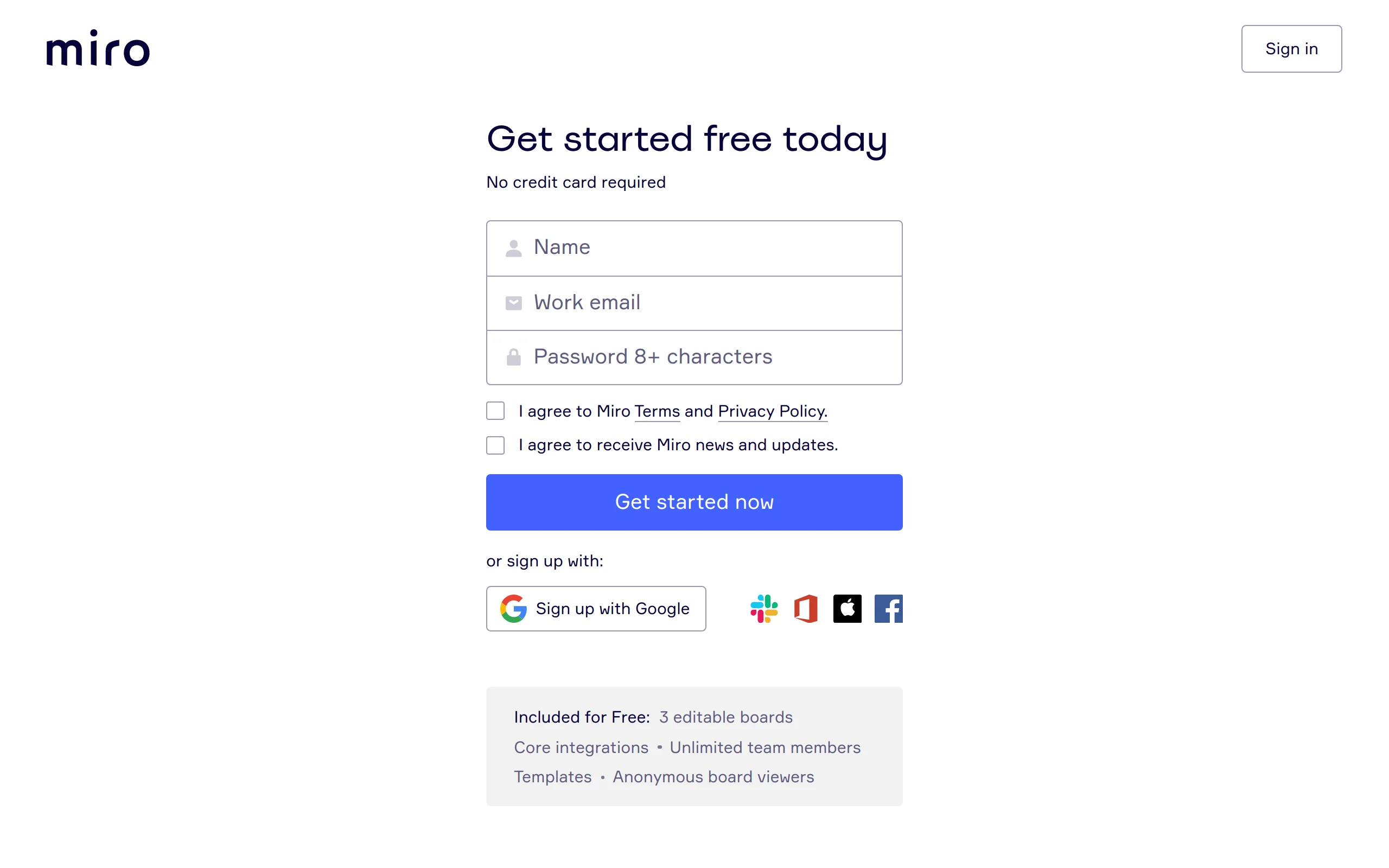1389x868 pixels.
Task: Click the envelope icon in email field
Action: pos(513,303)
